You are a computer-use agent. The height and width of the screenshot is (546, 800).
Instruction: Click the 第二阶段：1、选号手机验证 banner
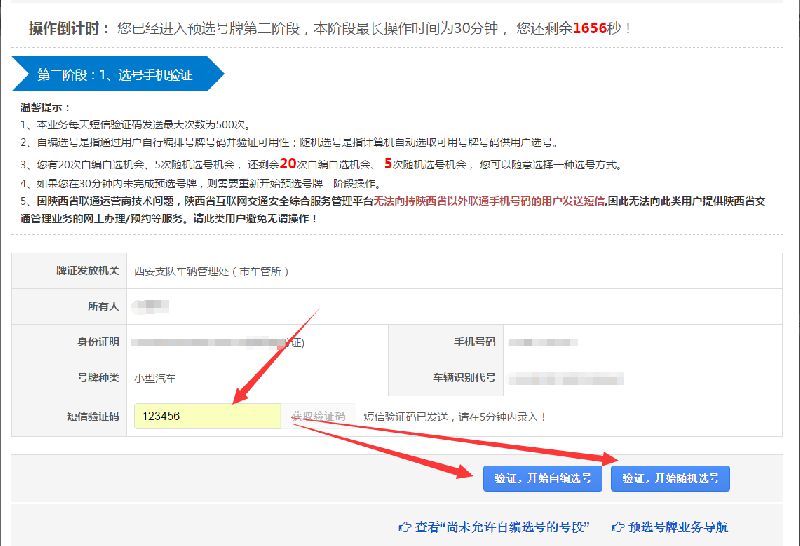[118, 74]
